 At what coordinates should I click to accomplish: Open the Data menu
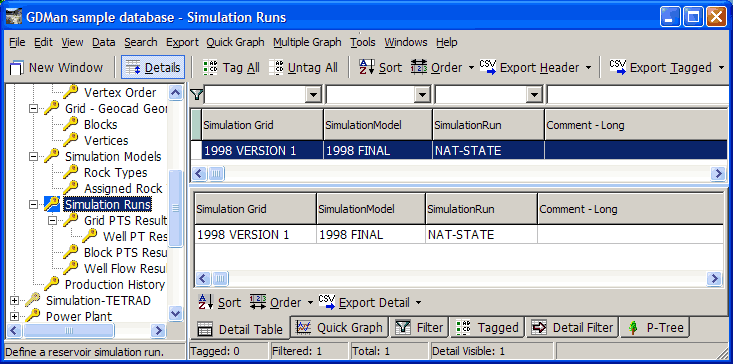[103, 42]
